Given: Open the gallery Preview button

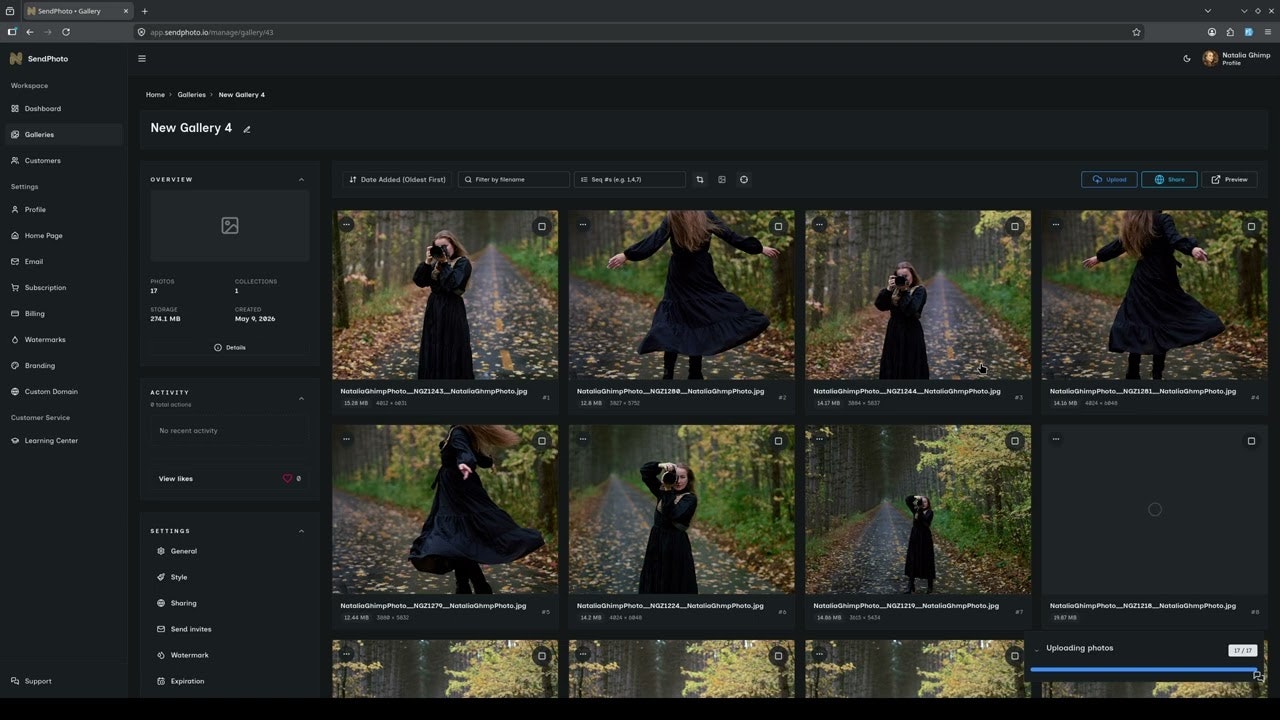Looking at the screenshot, I should click(1229, 180).
